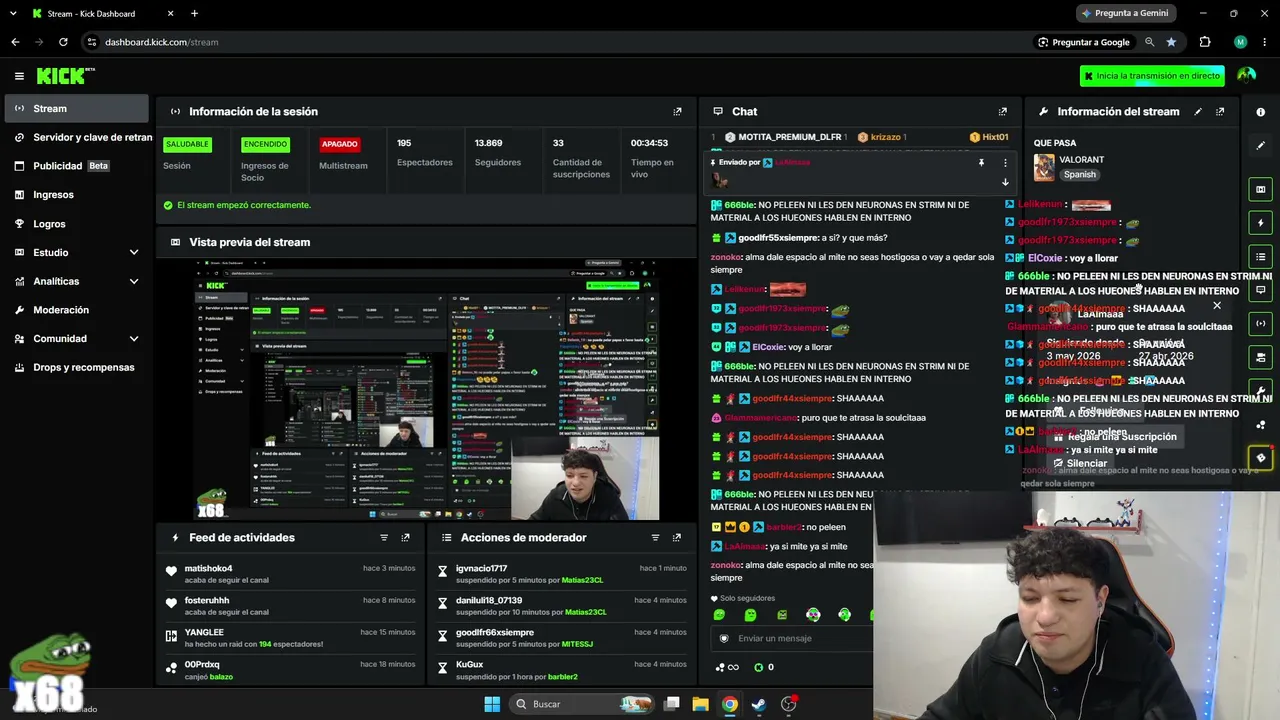Click the Valorant game cover thumbnail

[x=1044, y=167]
